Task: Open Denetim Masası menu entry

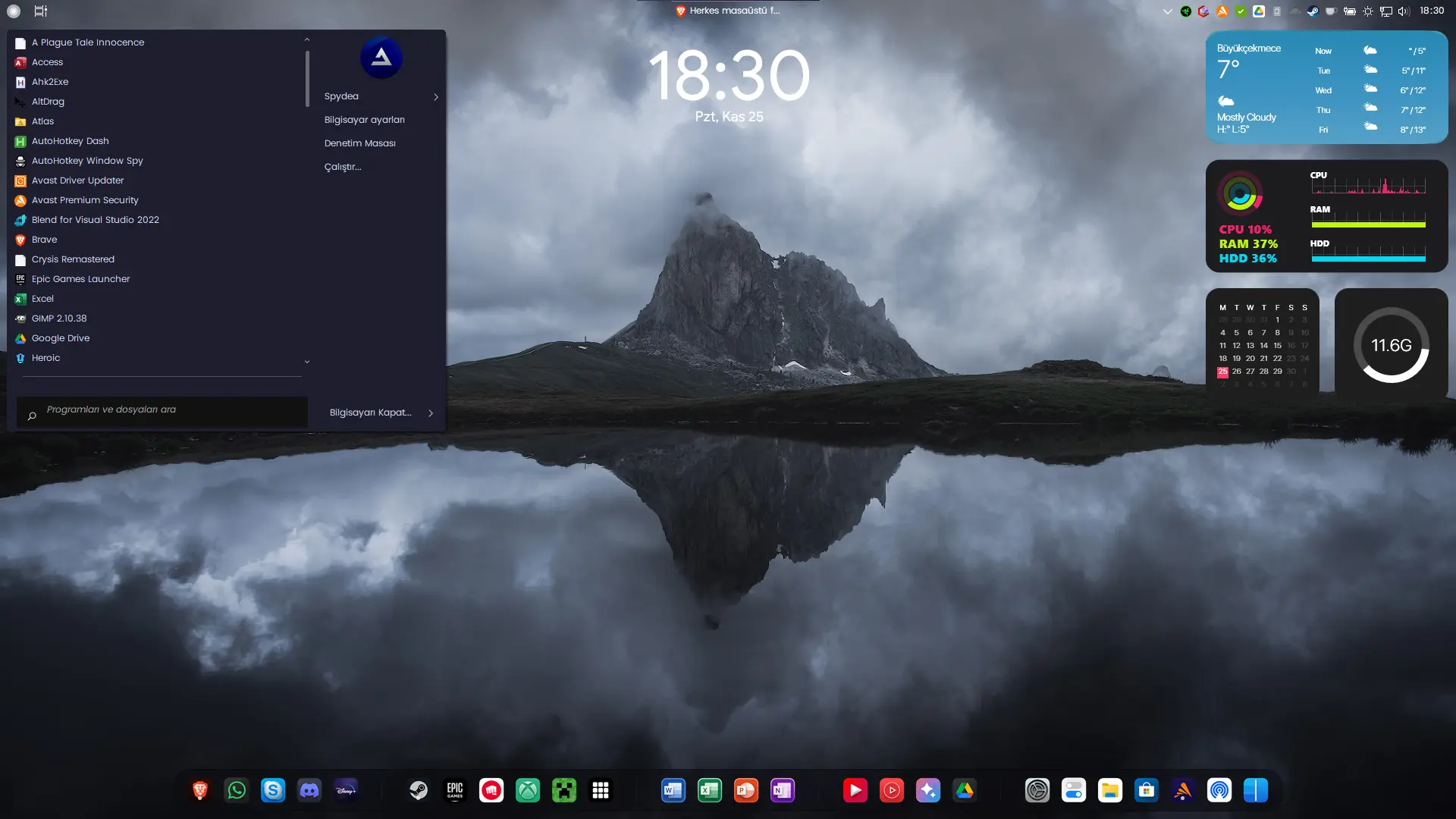Action: pyautogui.click(x=360, y=143)
